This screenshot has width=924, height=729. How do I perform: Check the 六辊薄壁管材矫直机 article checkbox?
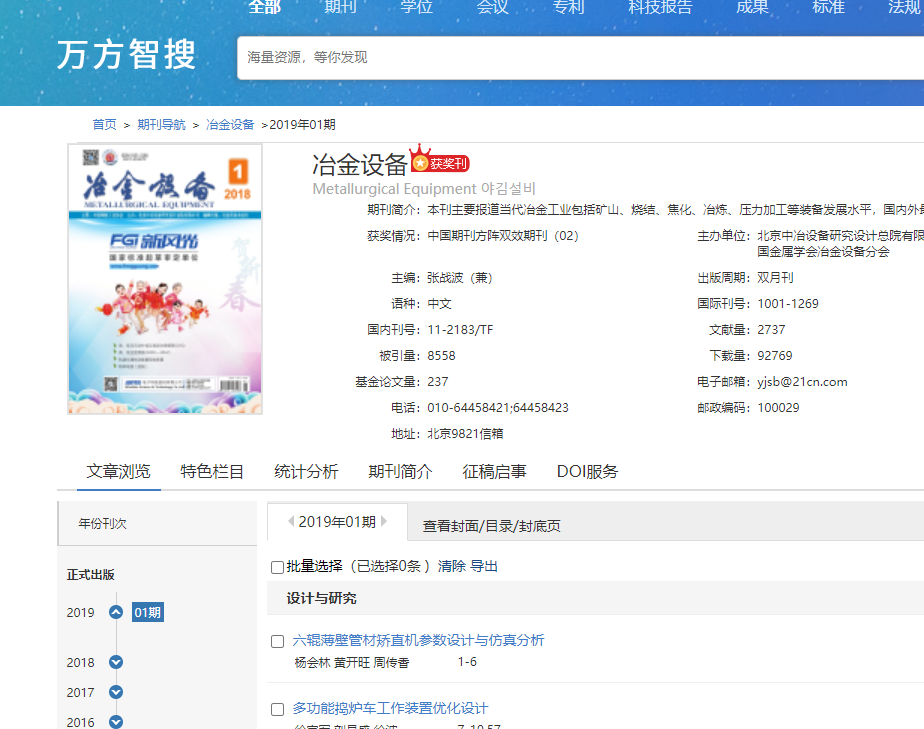(x=278, y=641)
